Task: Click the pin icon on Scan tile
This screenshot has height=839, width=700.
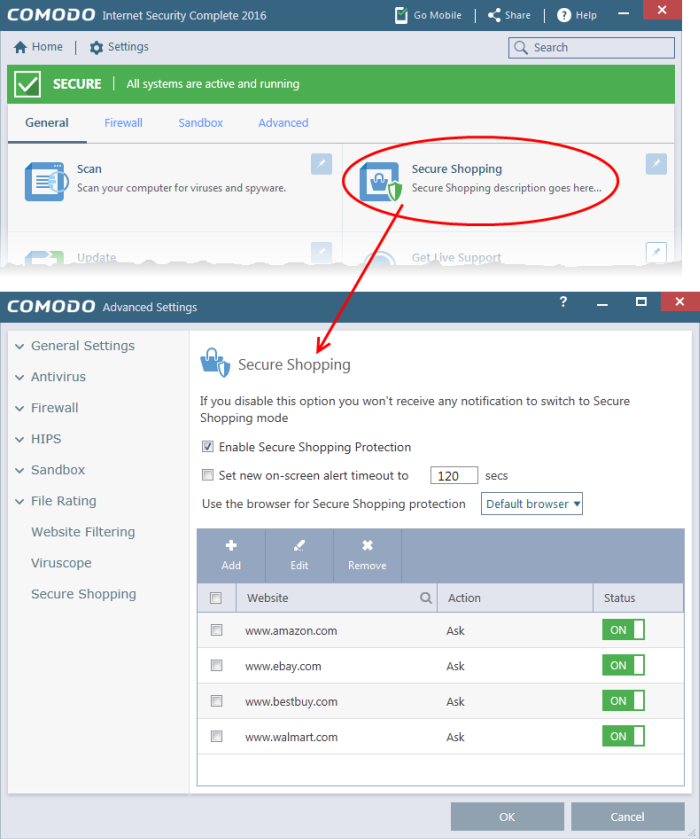Action: tap(321, 164)
